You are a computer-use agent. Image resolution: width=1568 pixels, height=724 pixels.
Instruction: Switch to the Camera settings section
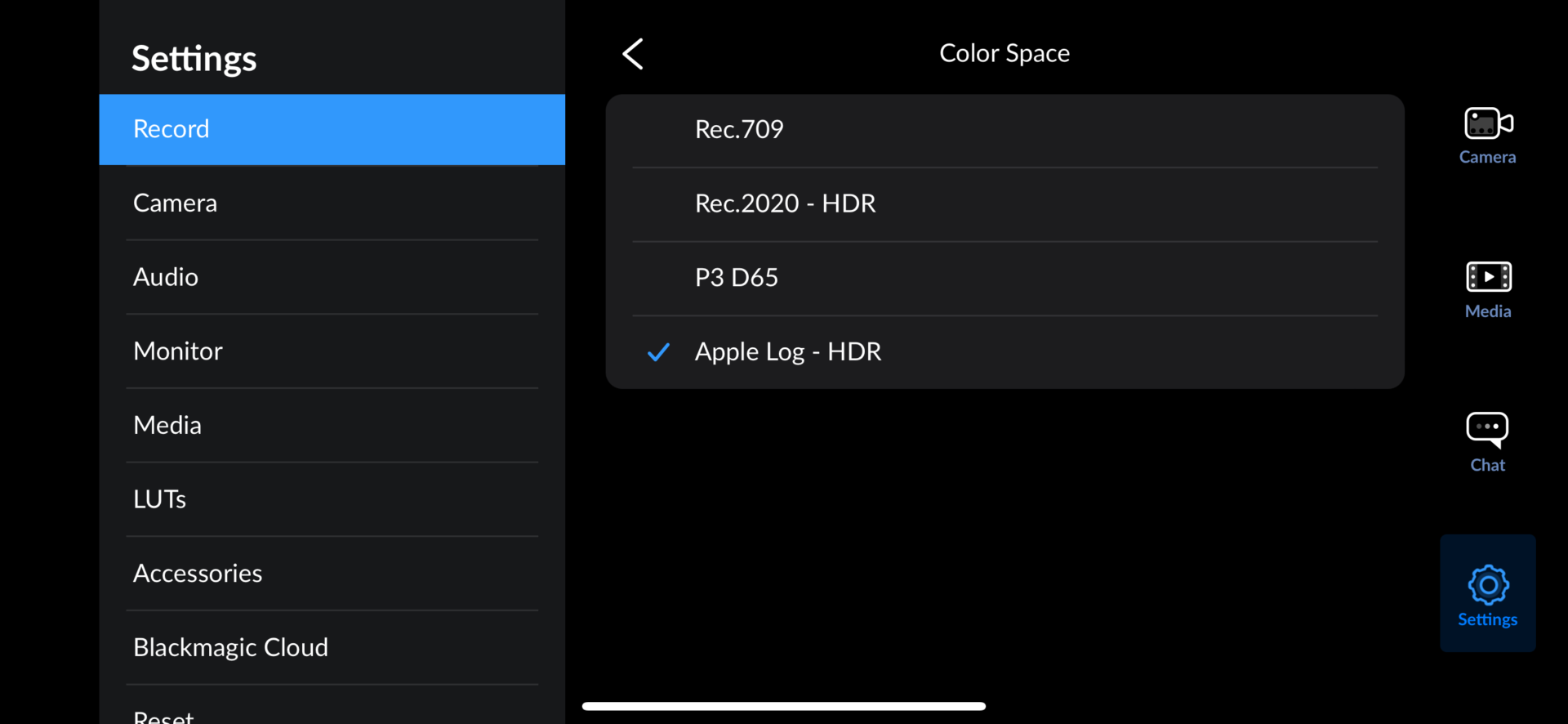point(332,203)
